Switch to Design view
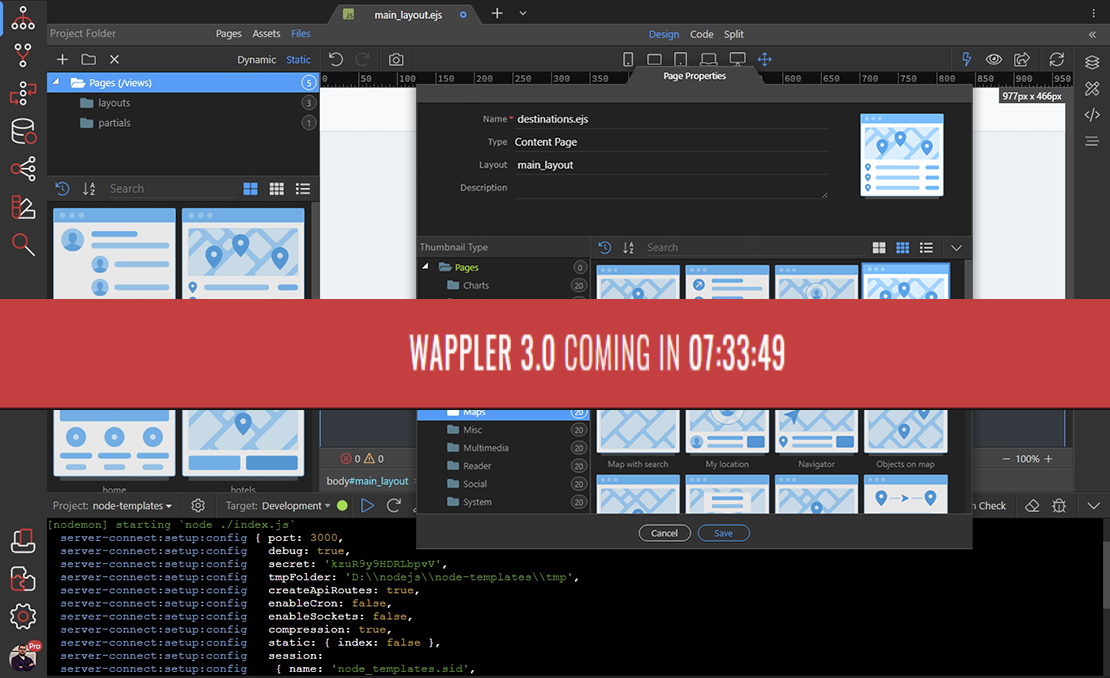The width and height of the screenshot is (1110, 678). (x=663, y=34)
